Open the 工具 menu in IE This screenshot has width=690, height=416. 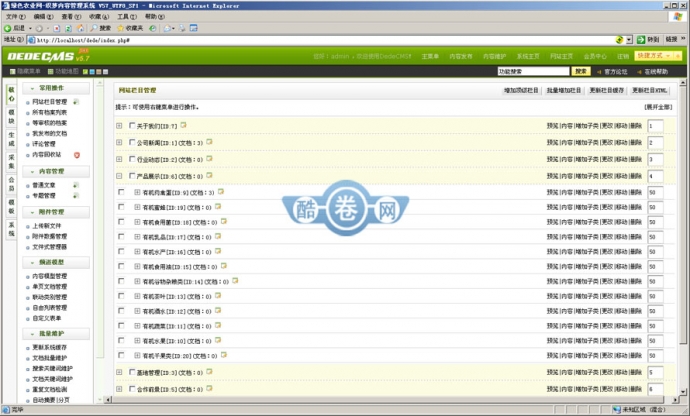[x=127, y=17]
